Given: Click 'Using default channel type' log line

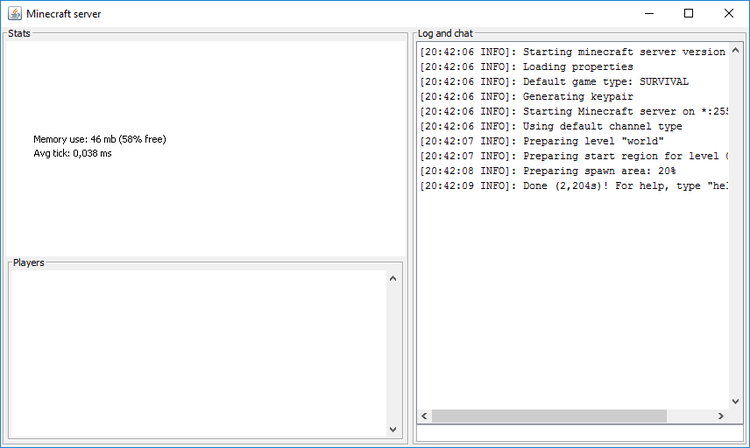Looking at the screenshot, I should coord(551,126).
